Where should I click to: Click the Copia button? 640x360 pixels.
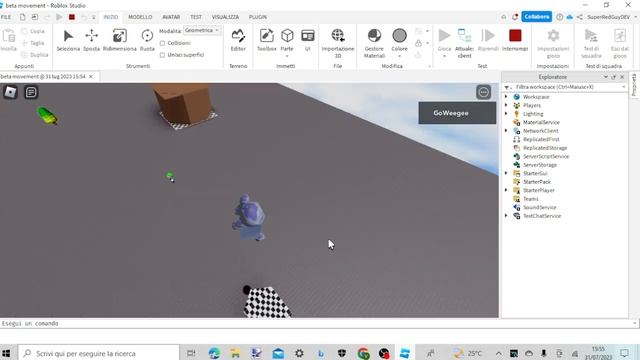(33, 31)
